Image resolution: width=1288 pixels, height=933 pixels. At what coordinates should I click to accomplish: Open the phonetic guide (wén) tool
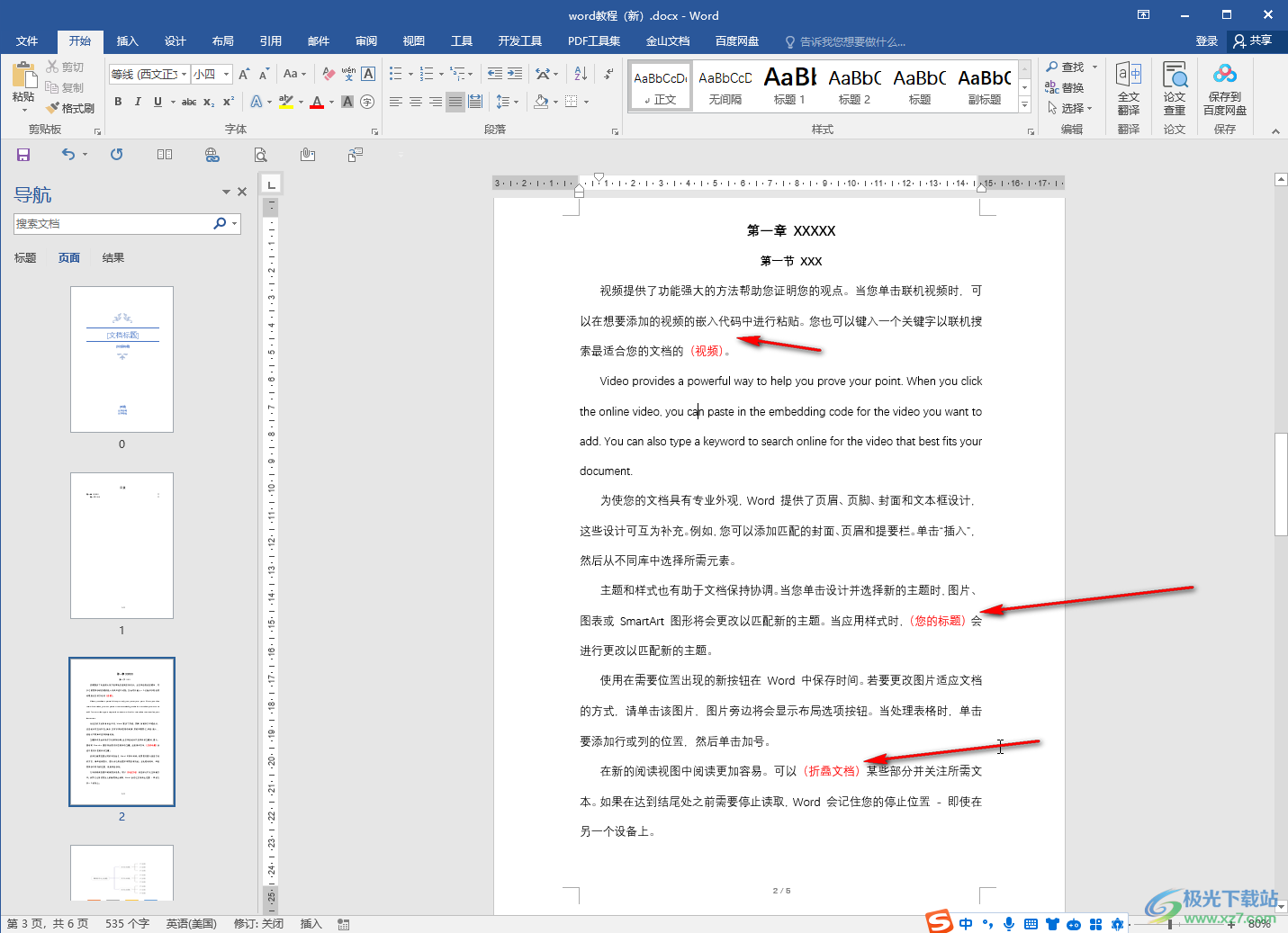[348, 74]
